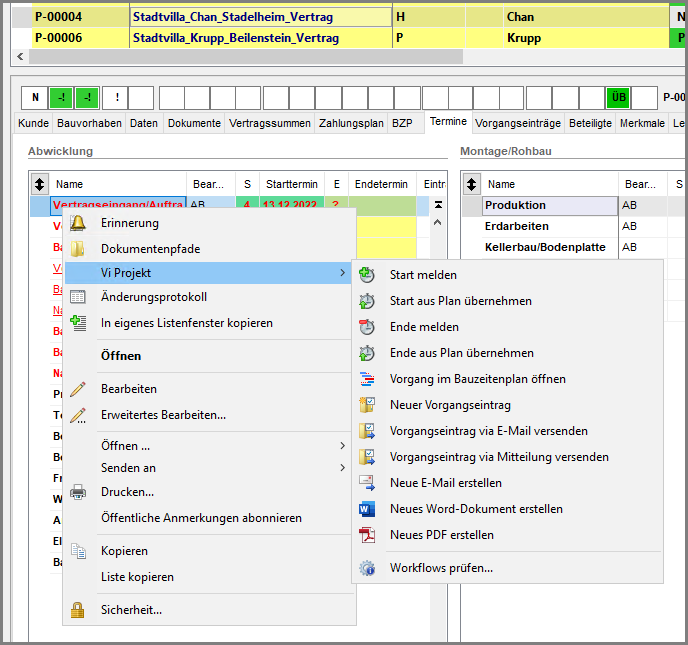Choose Ende melden from submenu

pyautogui.click(x=508, y=327)
